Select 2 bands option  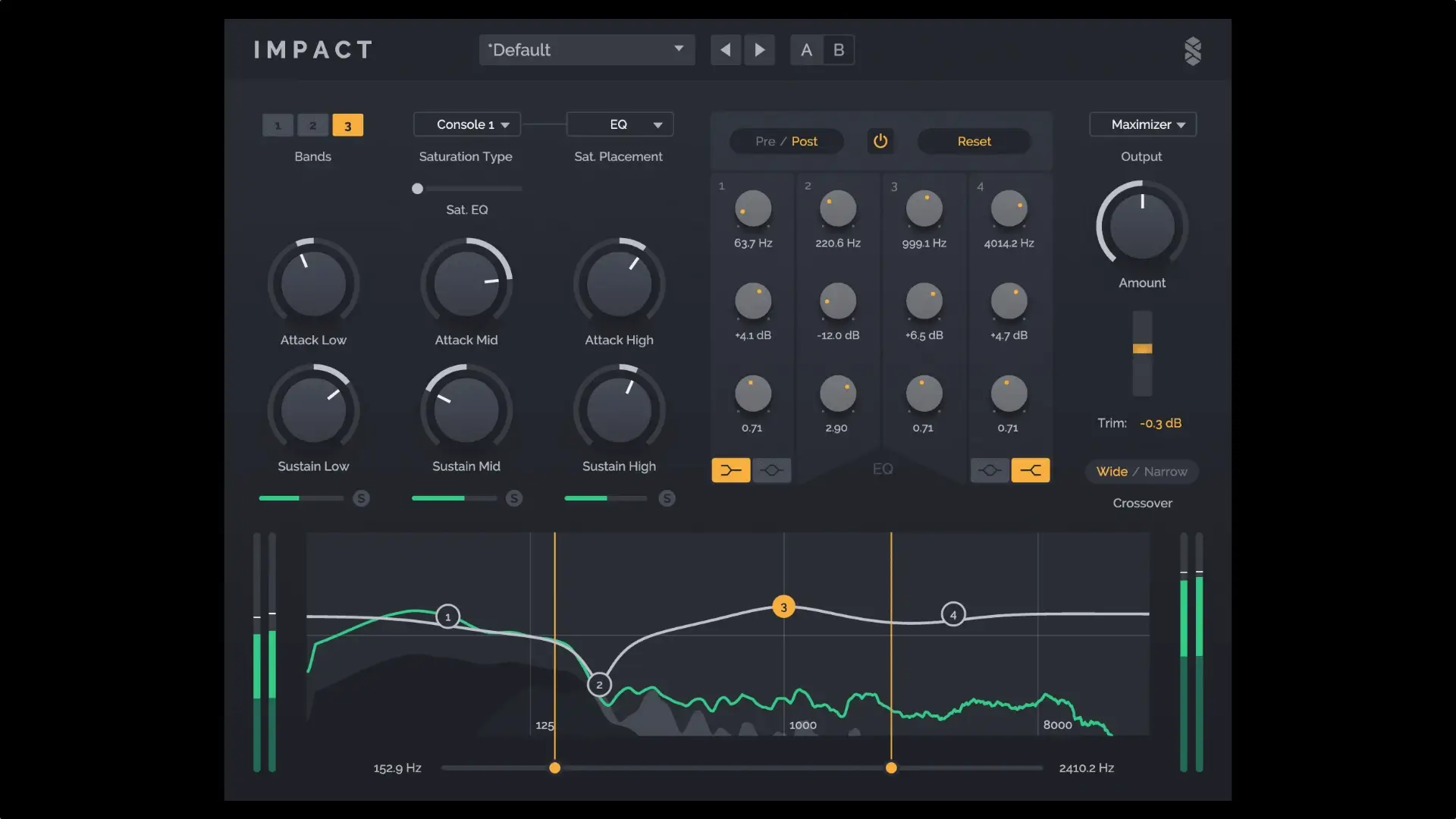tap(312, 125)
